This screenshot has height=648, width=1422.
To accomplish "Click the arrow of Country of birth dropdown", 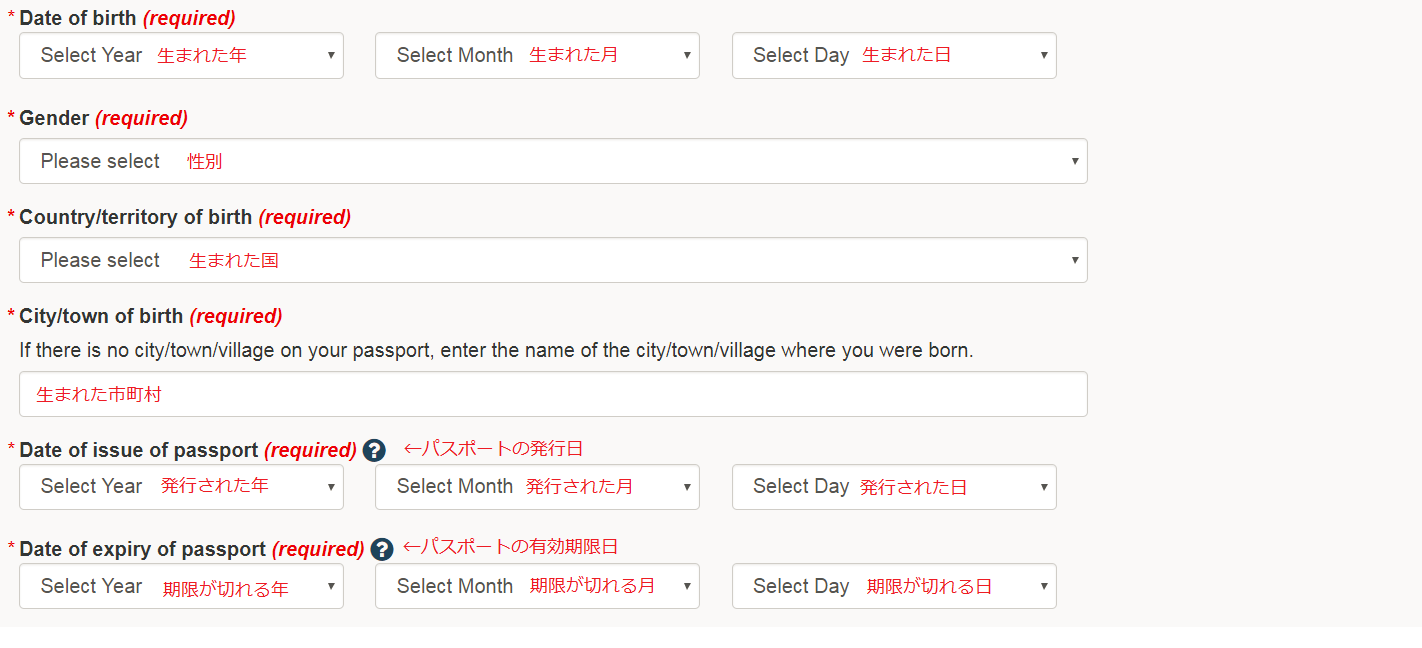I will click(x=1075, y=260).
